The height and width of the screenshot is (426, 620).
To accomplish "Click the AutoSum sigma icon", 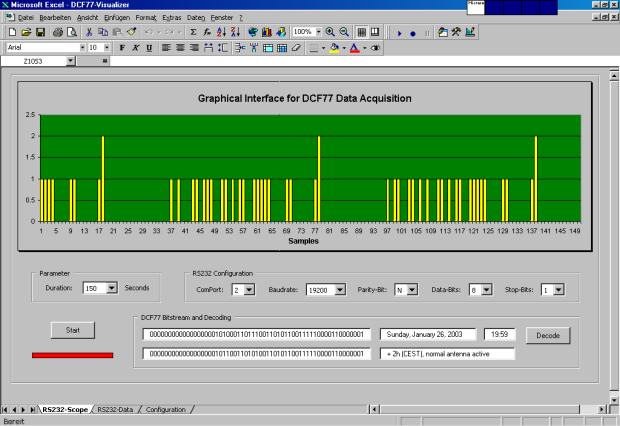I will [192, 33].
